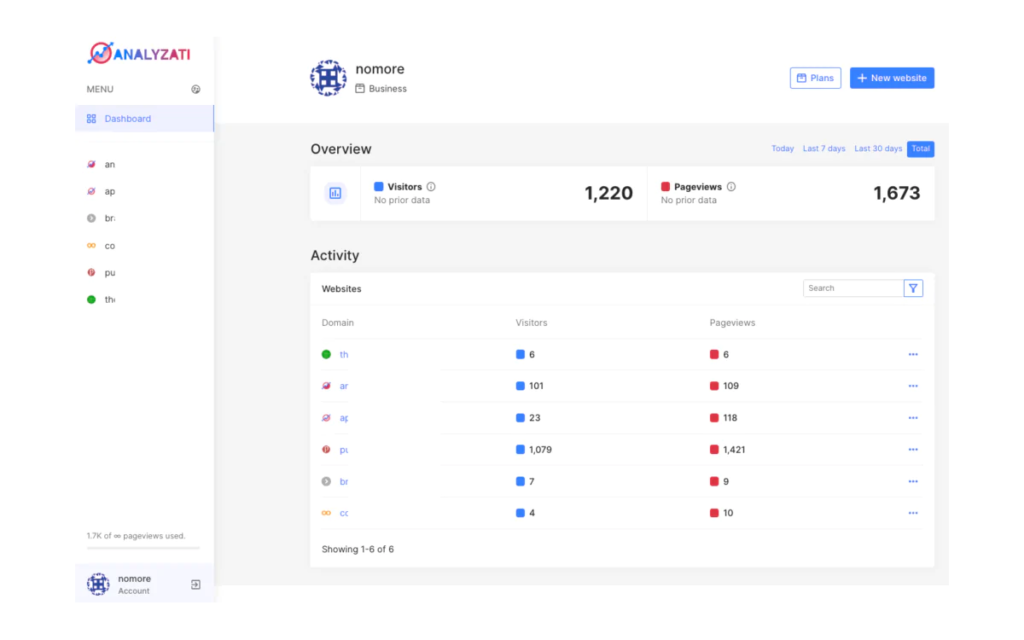Click the large nomore profile avatar
Viewport: 1024px width, 640px height.
(x=328, y=78)
